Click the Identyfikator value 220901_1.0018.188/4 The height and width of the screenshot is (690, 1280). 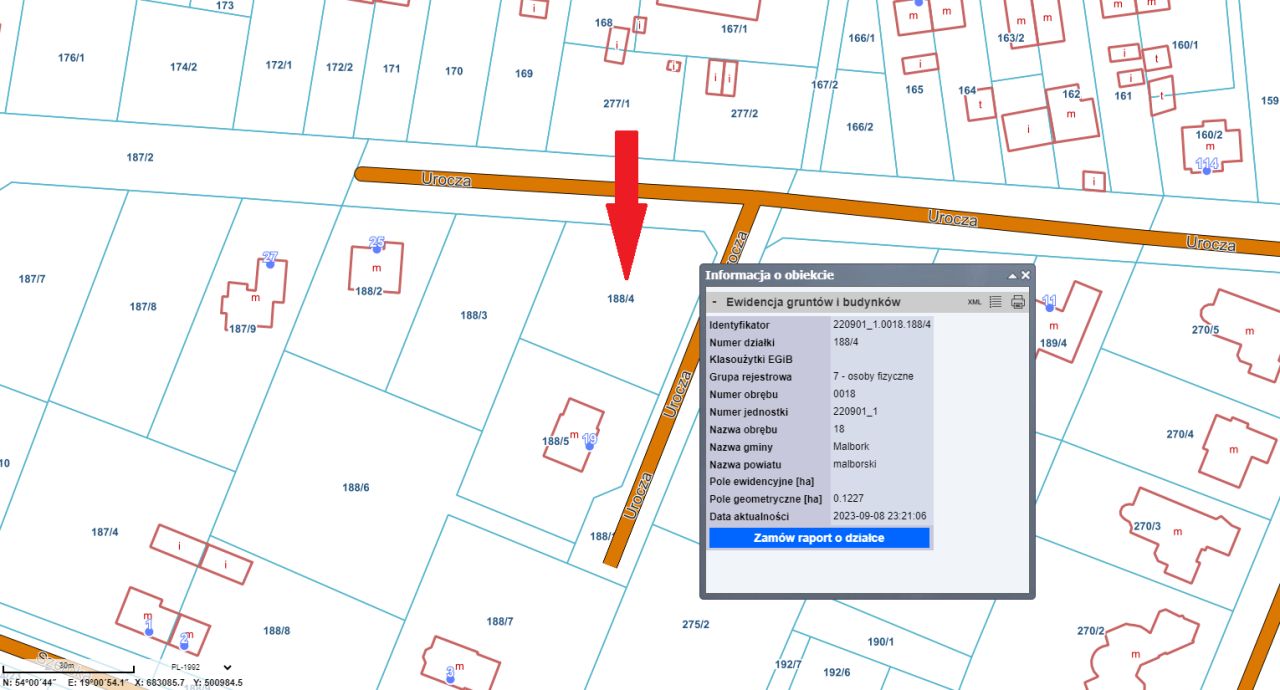point(882,325)
